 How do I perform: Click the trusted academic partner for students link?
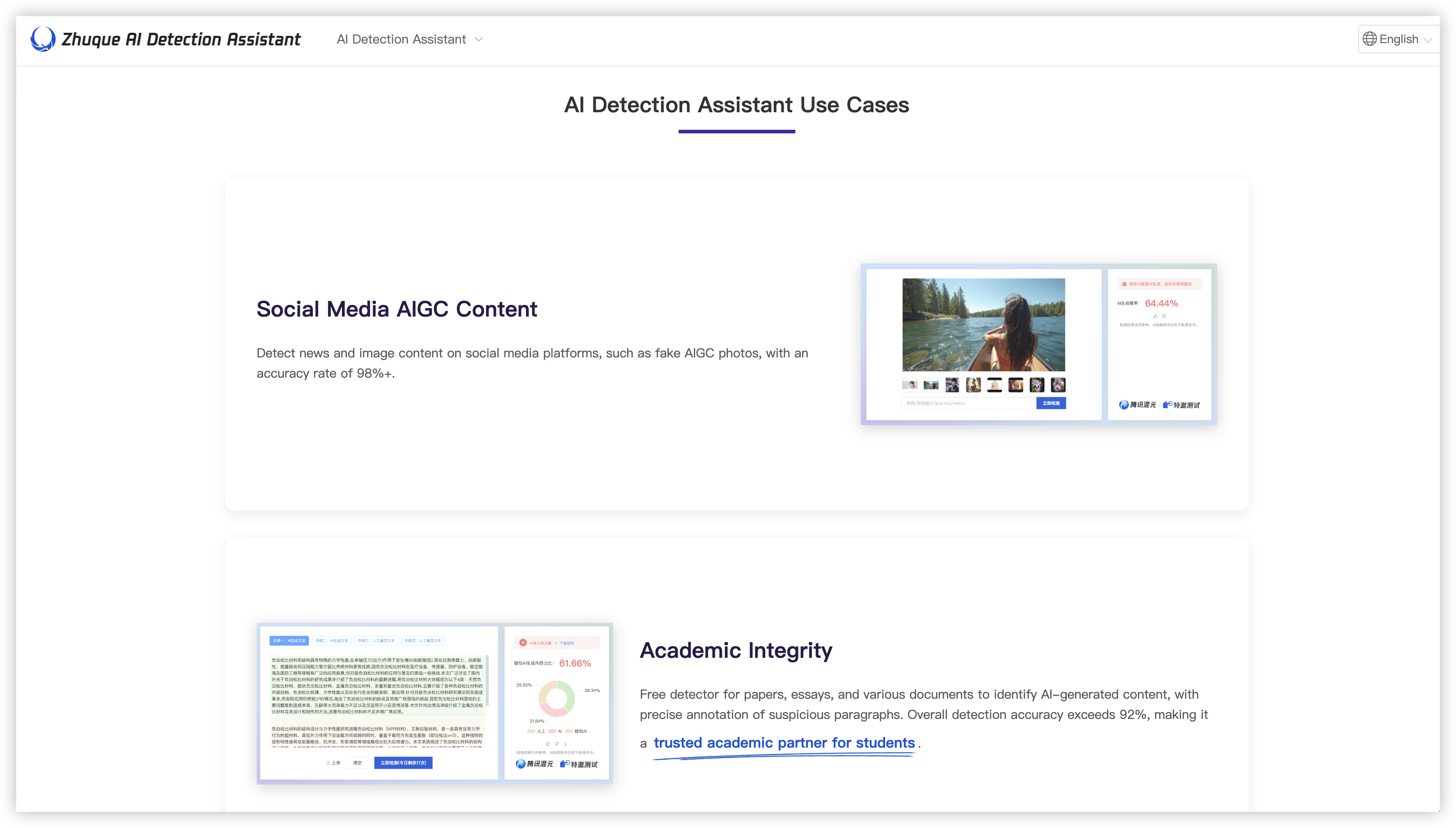[x=784, y=743]
